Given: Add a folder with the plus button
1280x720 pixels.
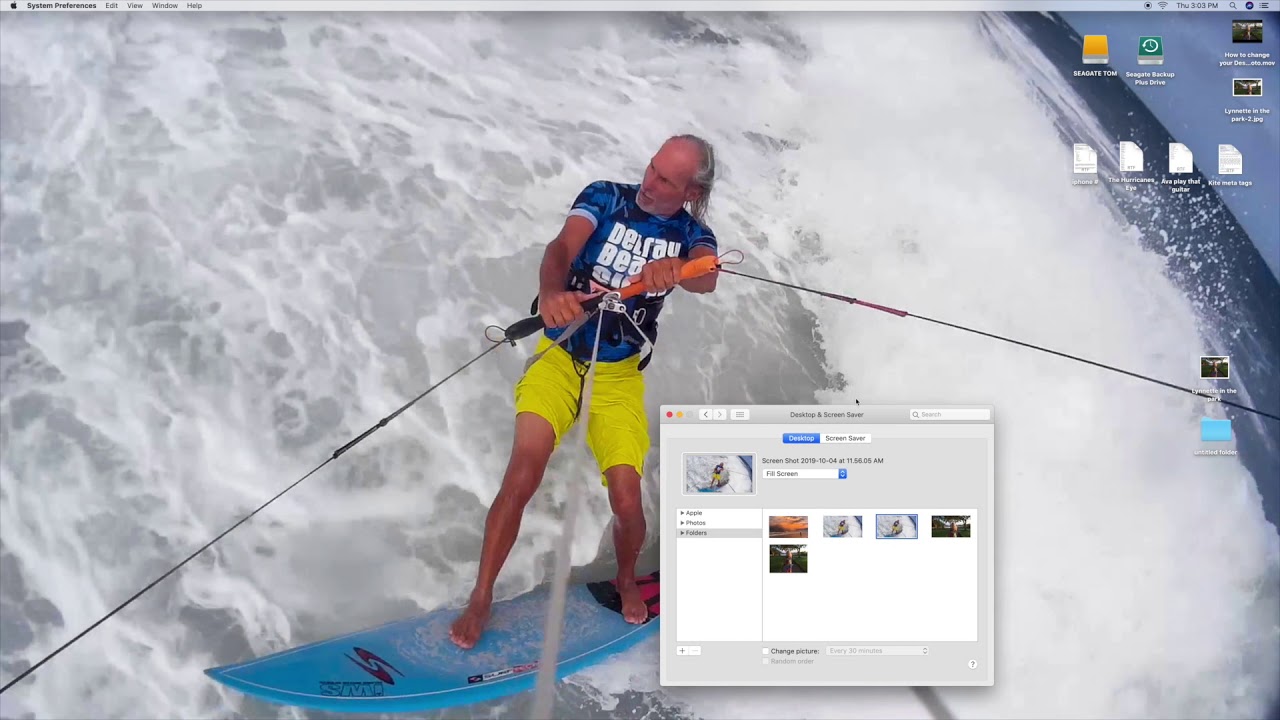Looking at the screenshot, I should coord(682,651).
